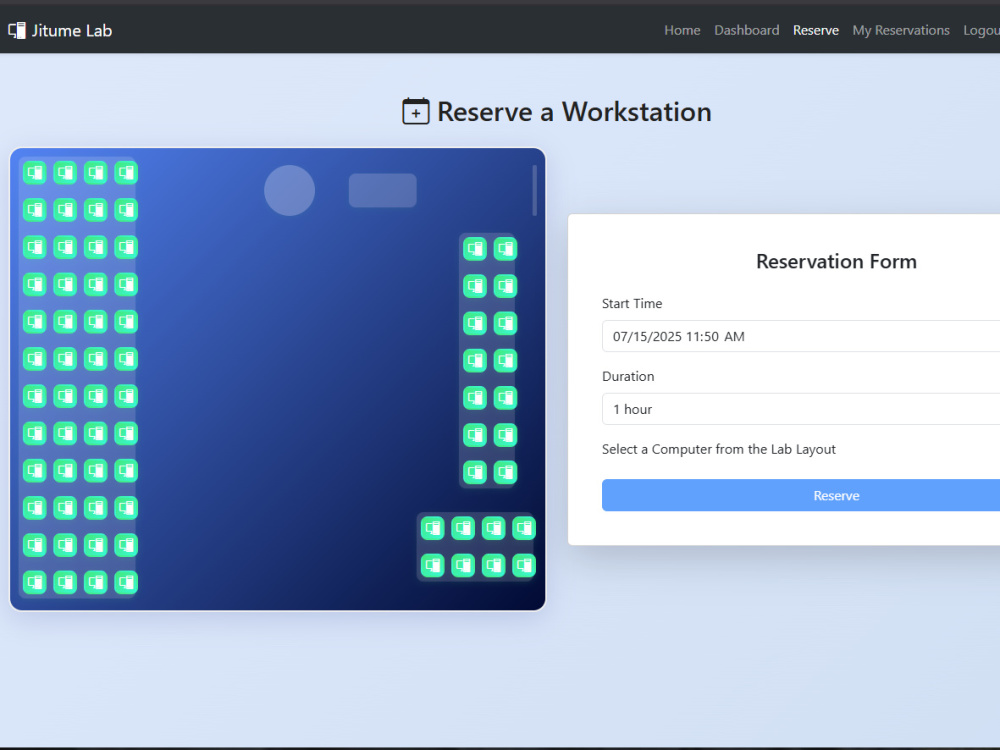
Task: Select last computer in bottom row of left block
Action: click(126, 582)
